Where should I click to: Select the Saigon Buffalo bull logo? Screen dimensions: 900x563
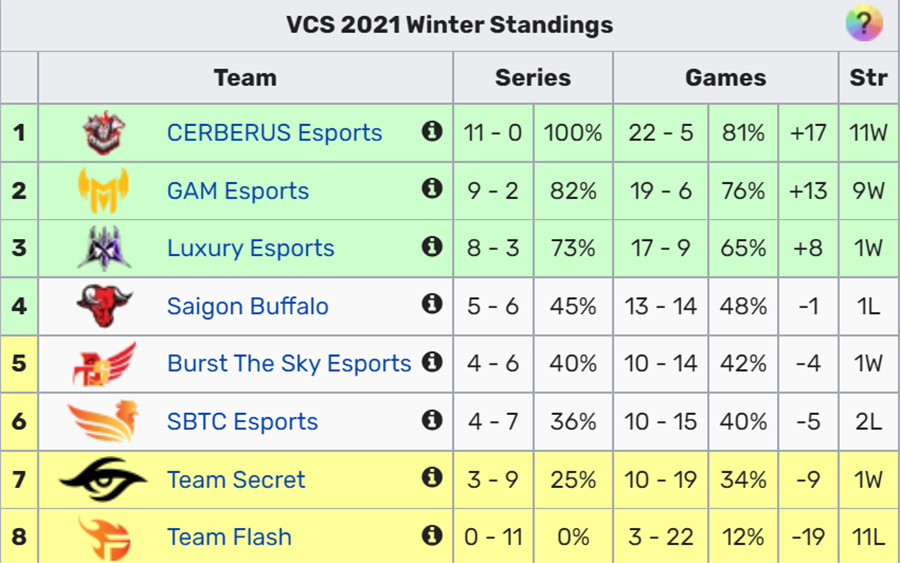104,306
